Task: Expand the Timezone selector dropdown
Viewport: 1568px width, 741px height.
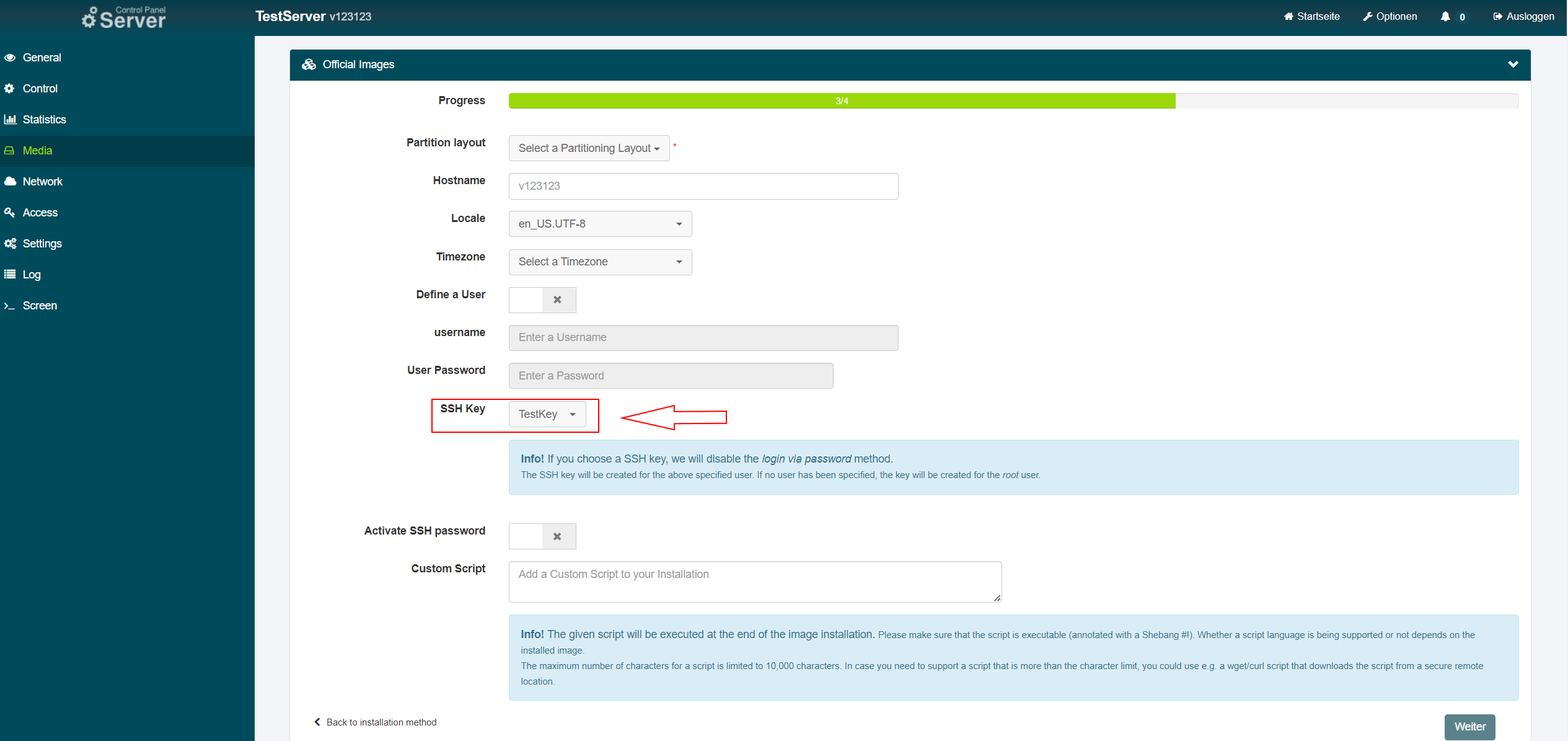Action: pyautogui.click(x=598, y=261)
